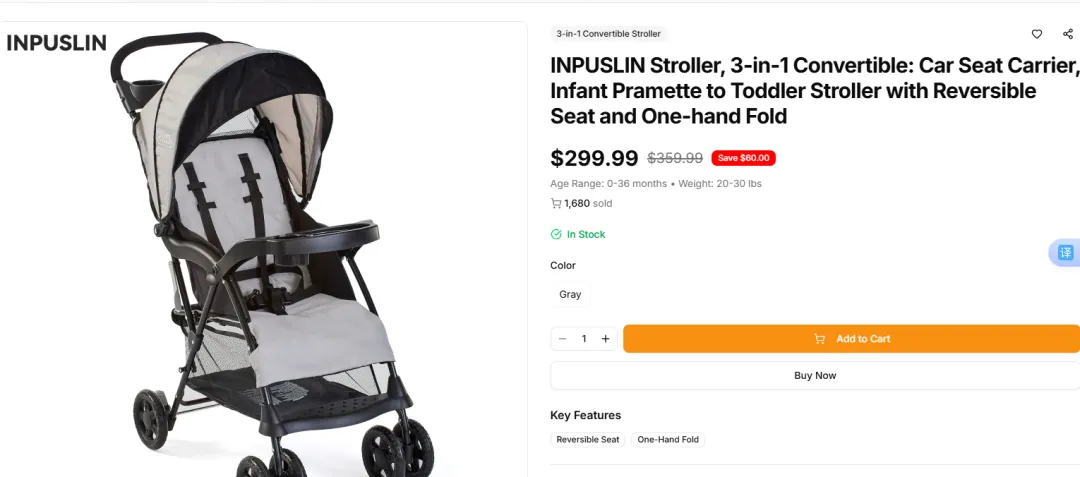Decrease quantity with the minus button
1080x477 pixels.
click(x=562, y=339)
